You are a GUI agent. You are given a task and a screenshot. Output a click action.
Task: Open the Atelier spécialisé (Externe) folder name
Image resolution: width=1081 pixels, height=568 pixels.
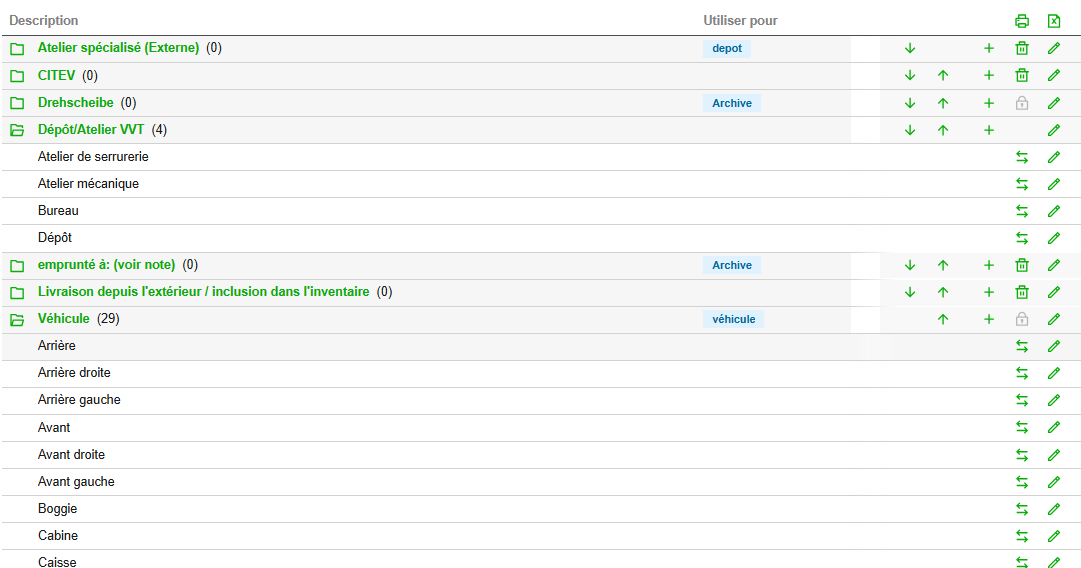click(118, 48)
